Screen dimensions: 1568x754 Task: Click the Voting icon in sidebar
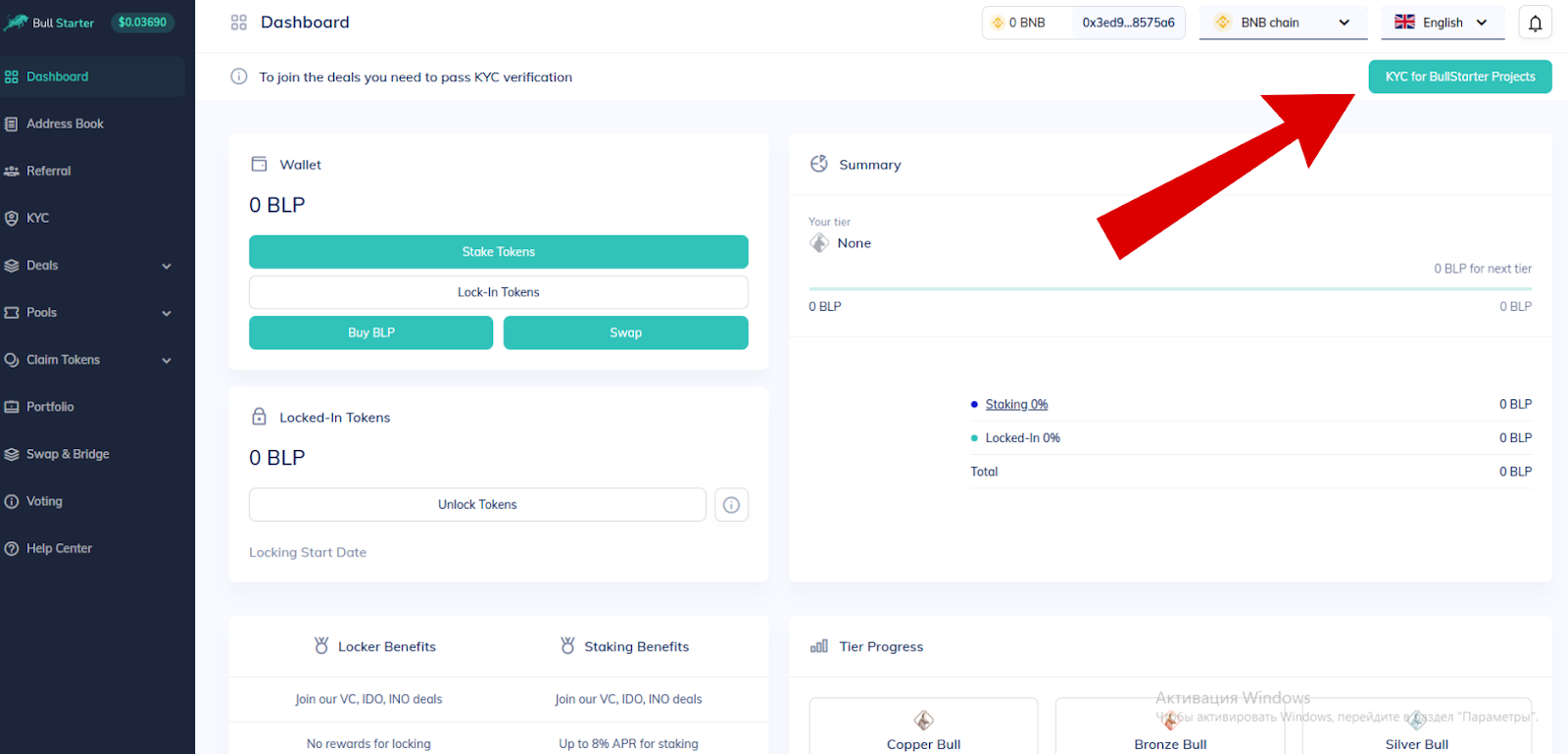pos(12,501)
